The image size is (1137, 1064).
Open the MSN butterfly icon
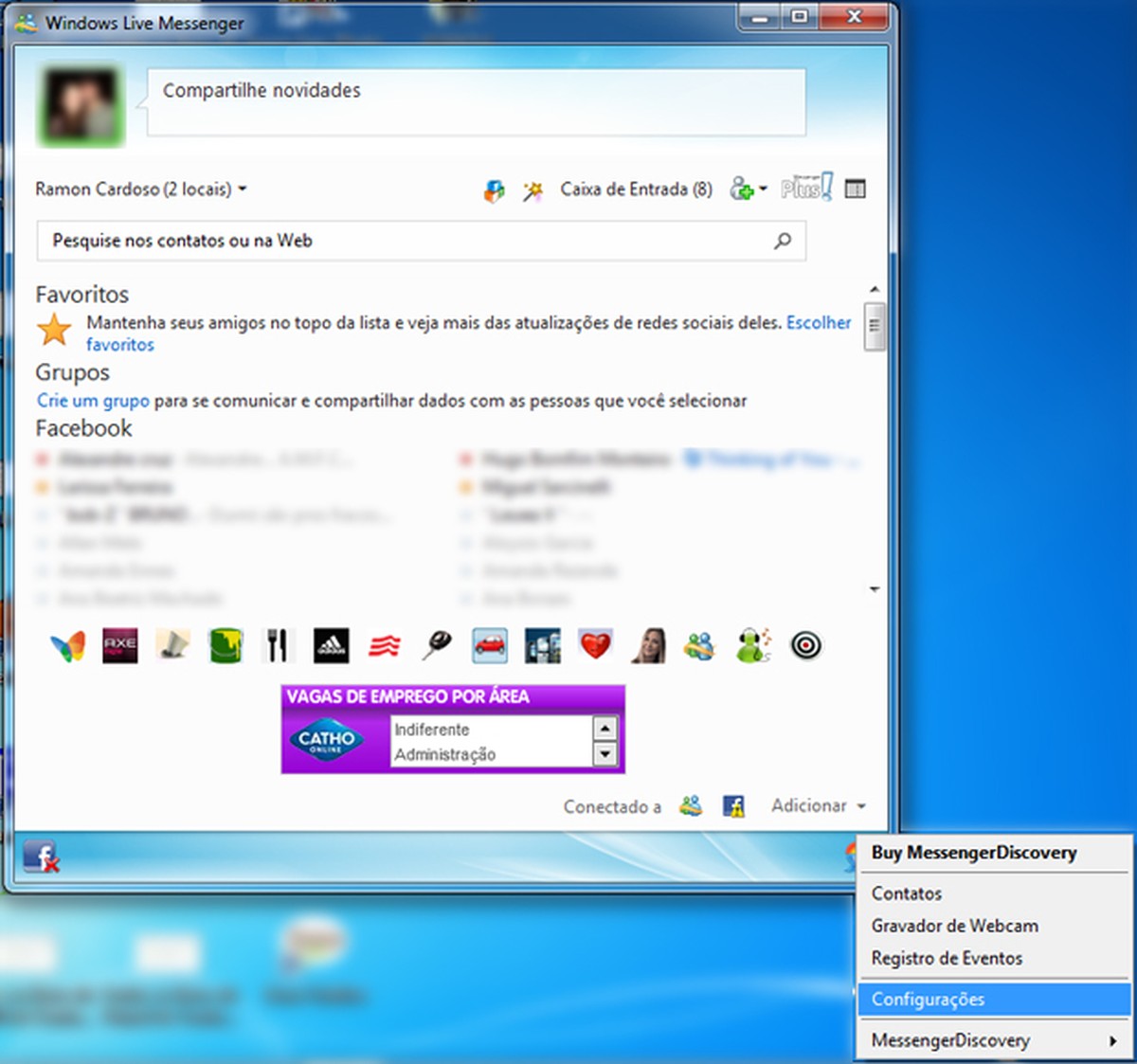click(x=66, y=645)
